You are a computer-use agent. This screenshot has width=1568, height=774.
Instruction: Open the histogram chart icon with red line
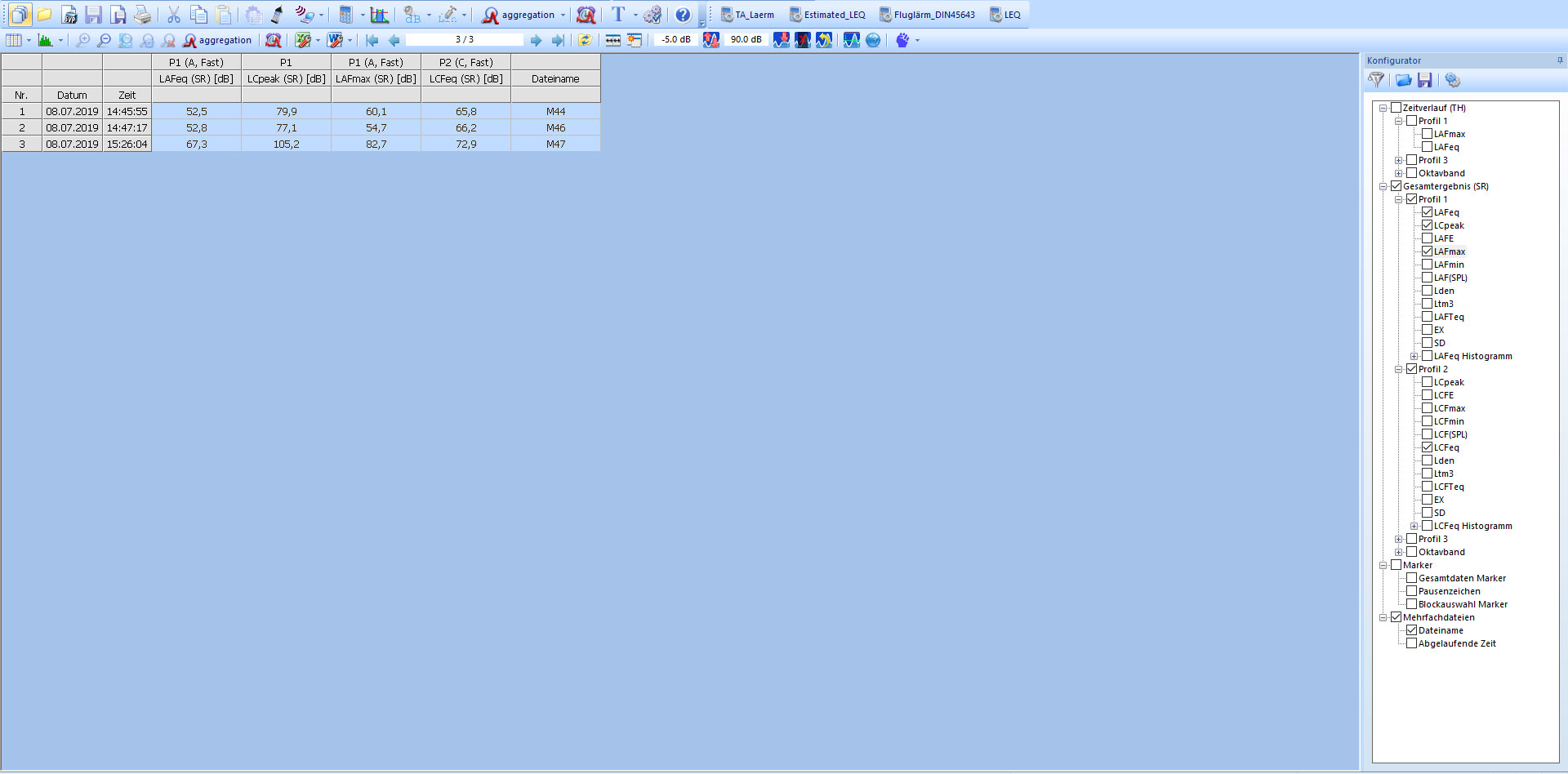click(x=379, y=15)
